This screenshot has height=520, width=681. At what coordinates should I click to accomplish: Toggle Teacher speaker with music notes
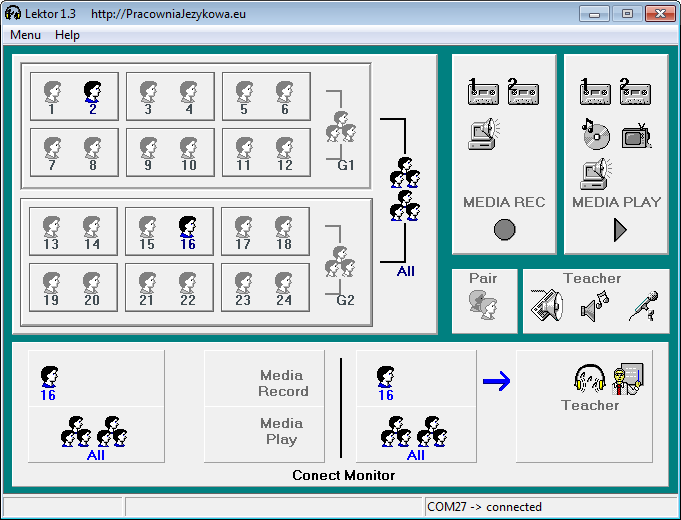(x=595, y=306)
